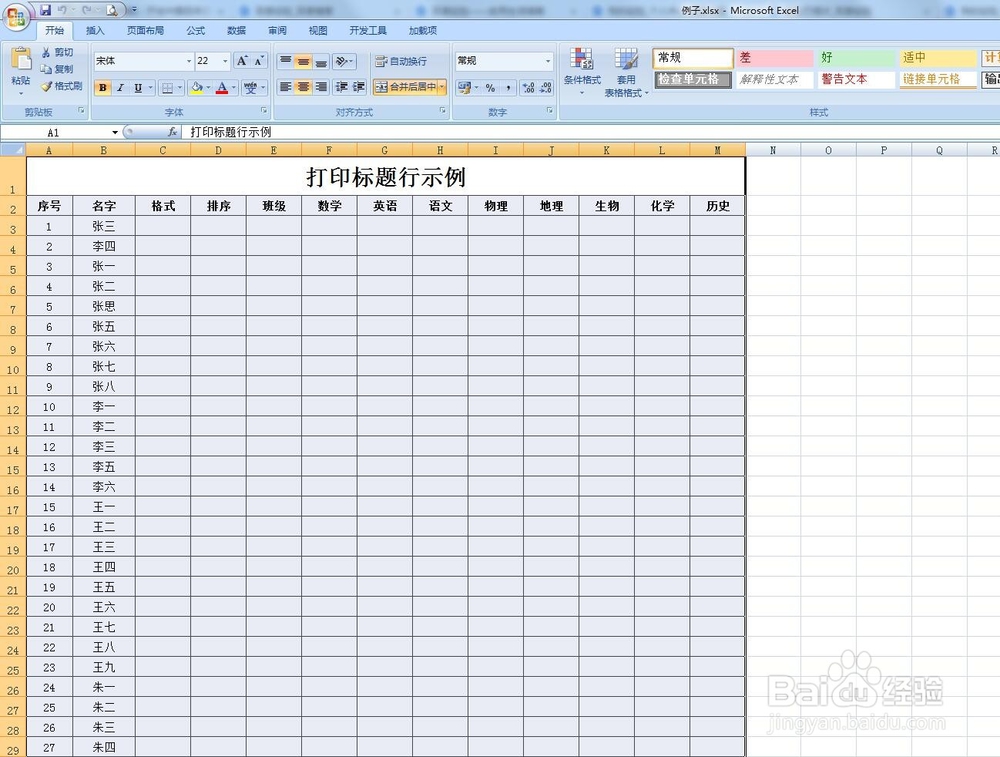The height and width of the screenshot is (757, 1000).
Task: Toggle bold formatting
Action: click(x=102, y=87)
